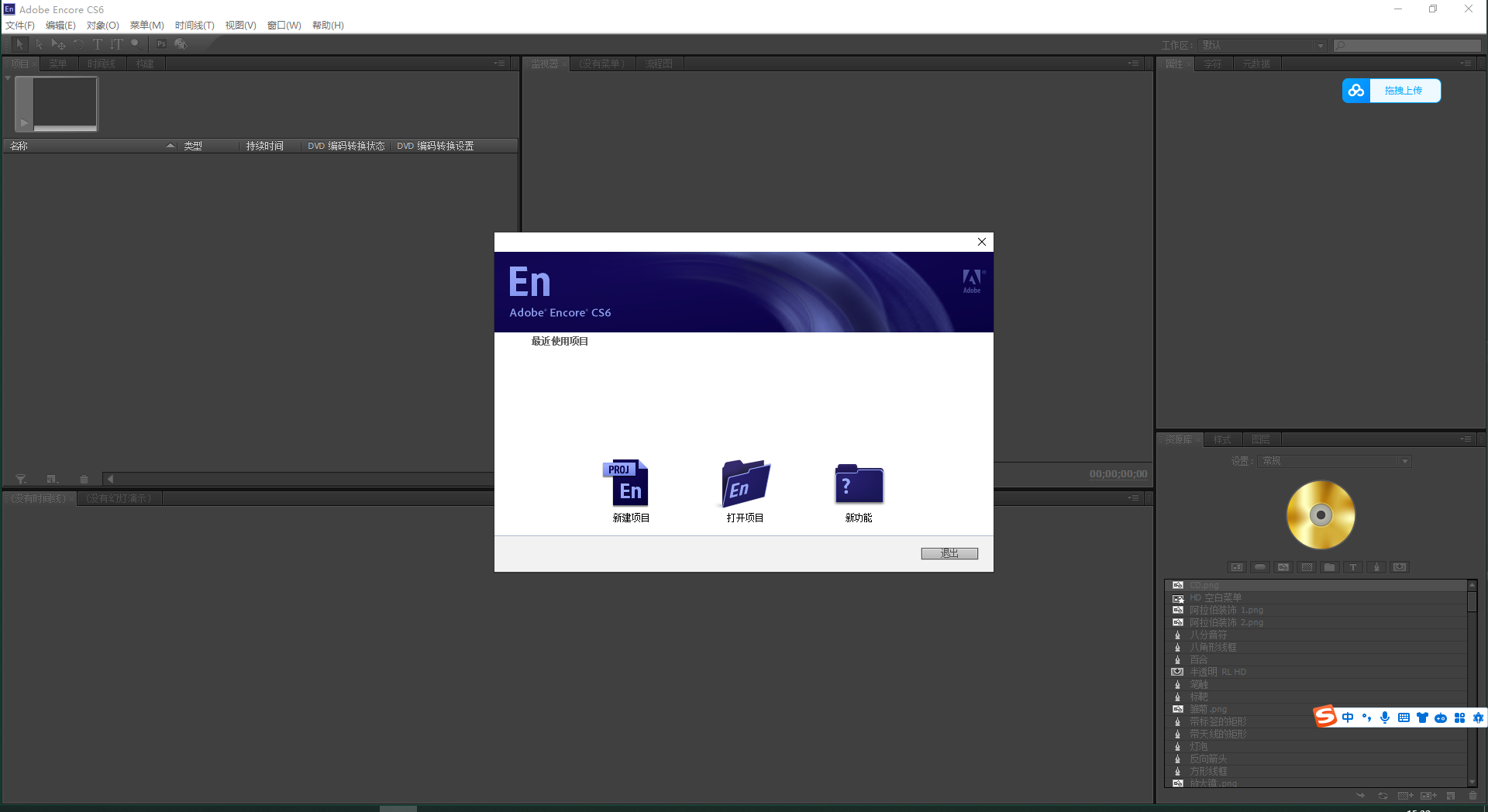Toggle the replacement layers filter in the library
The width and height of the screenshot is (1488, 812).
click(x=1400, y=567)
